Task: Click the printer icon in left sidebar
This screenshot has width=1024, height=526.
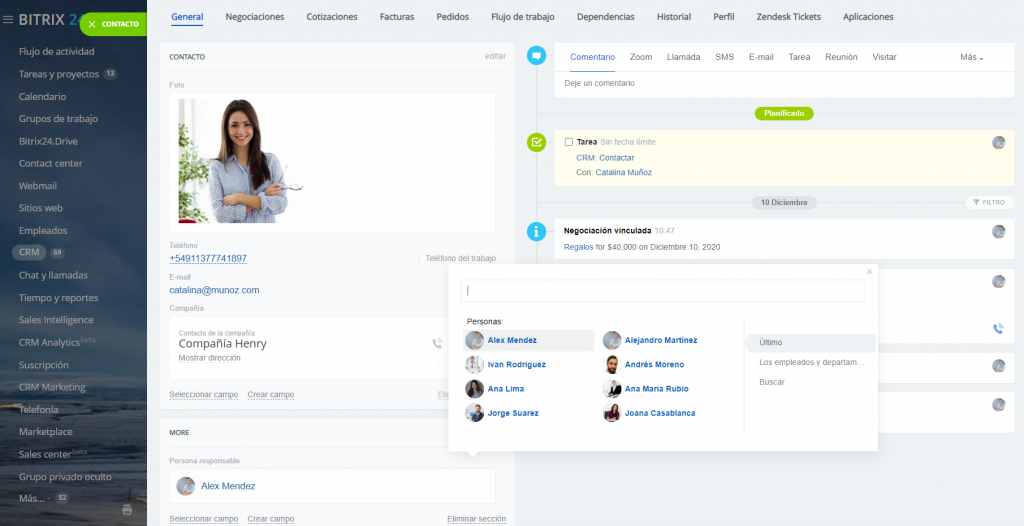Action: pos(126,509)
